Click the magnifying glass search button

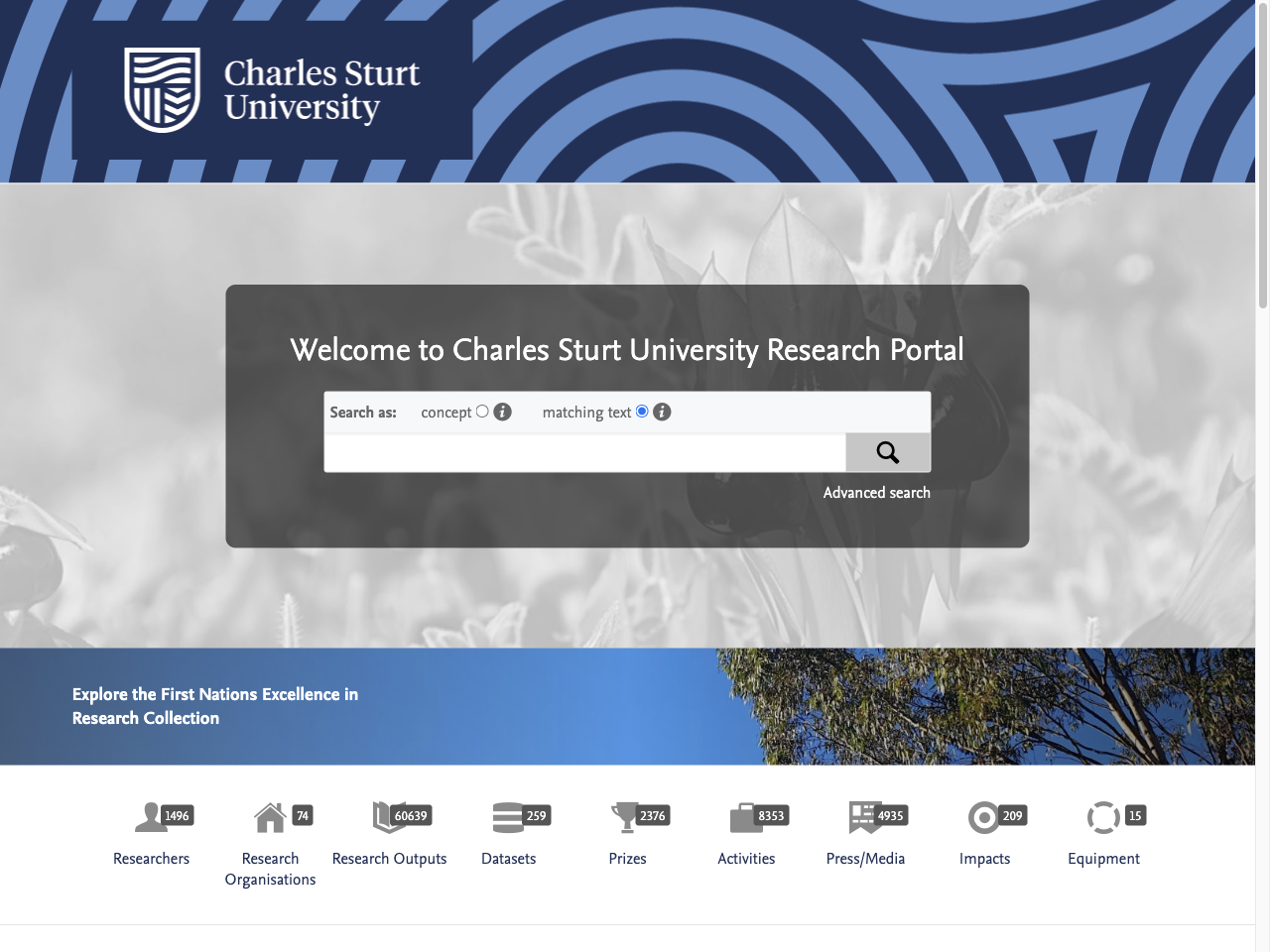tap(888, 452)
